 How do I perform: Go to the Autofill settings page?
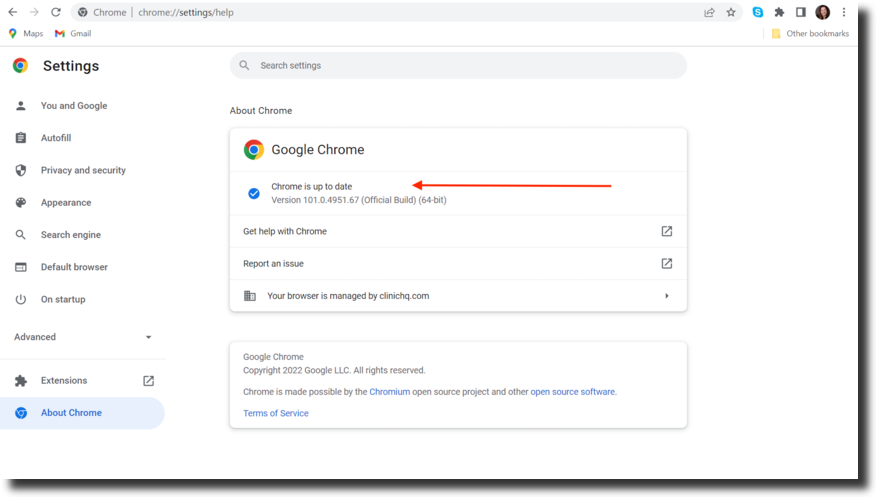[56, 138]
